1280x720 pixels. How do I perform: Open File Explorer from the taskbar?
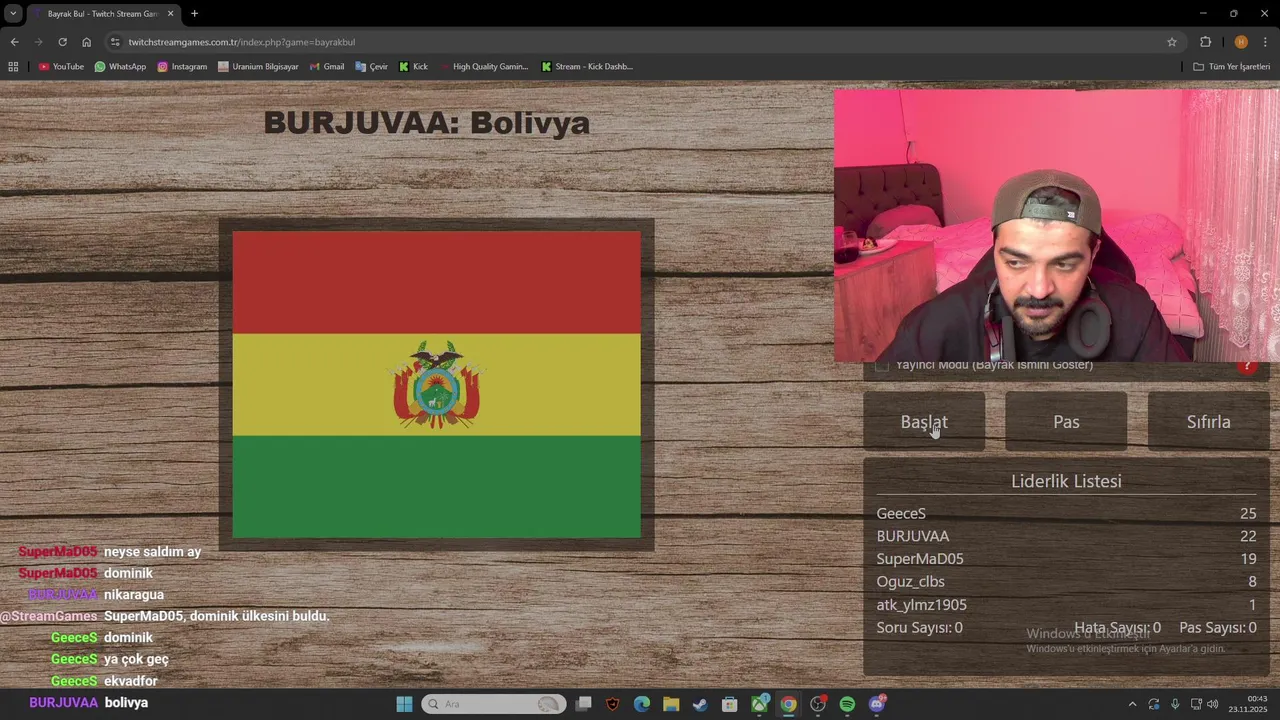pos(671,704)
